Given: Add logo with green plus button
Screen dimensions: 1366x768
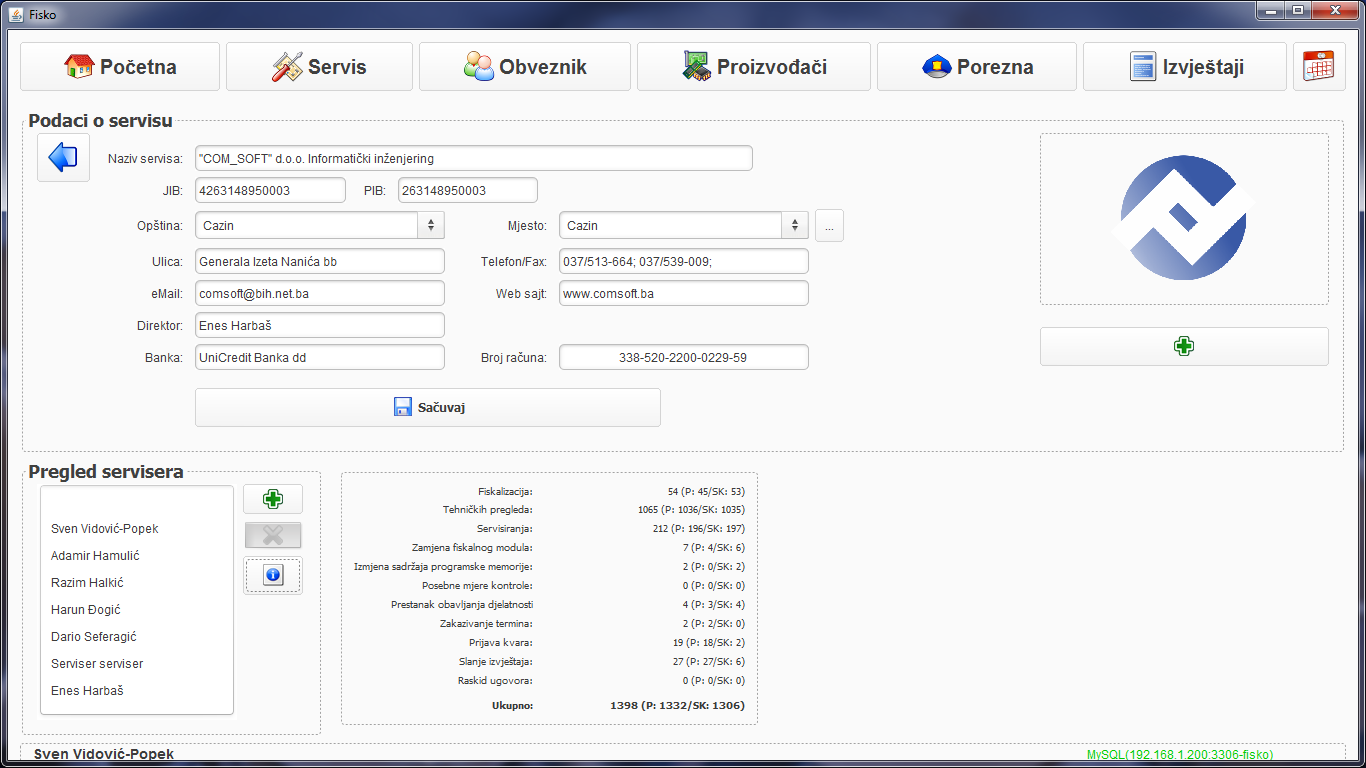Looking at the screenshot, I should (x=1184, y=346).
